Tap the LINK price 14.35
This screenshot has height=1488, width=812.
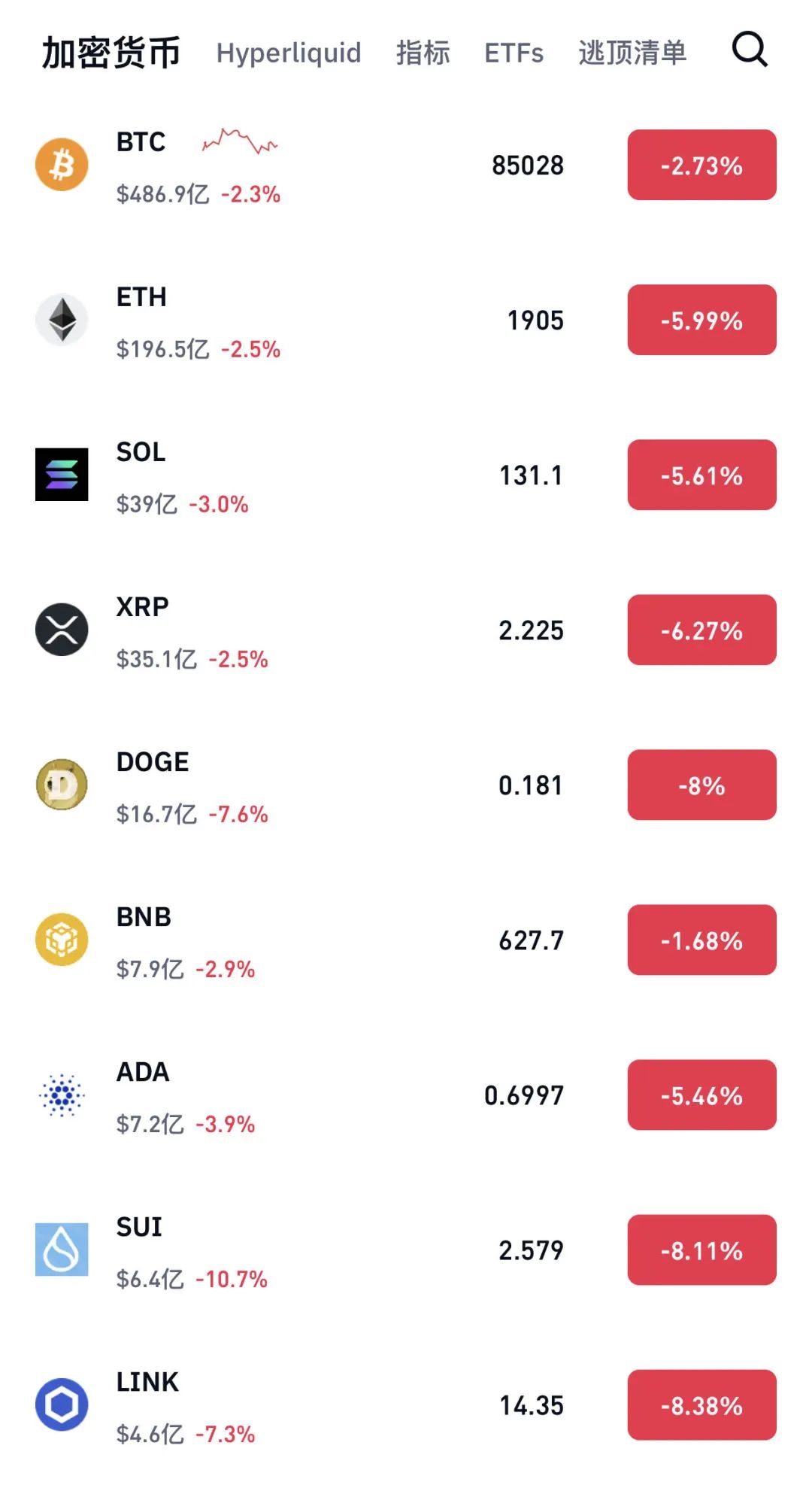point(532,1405)
